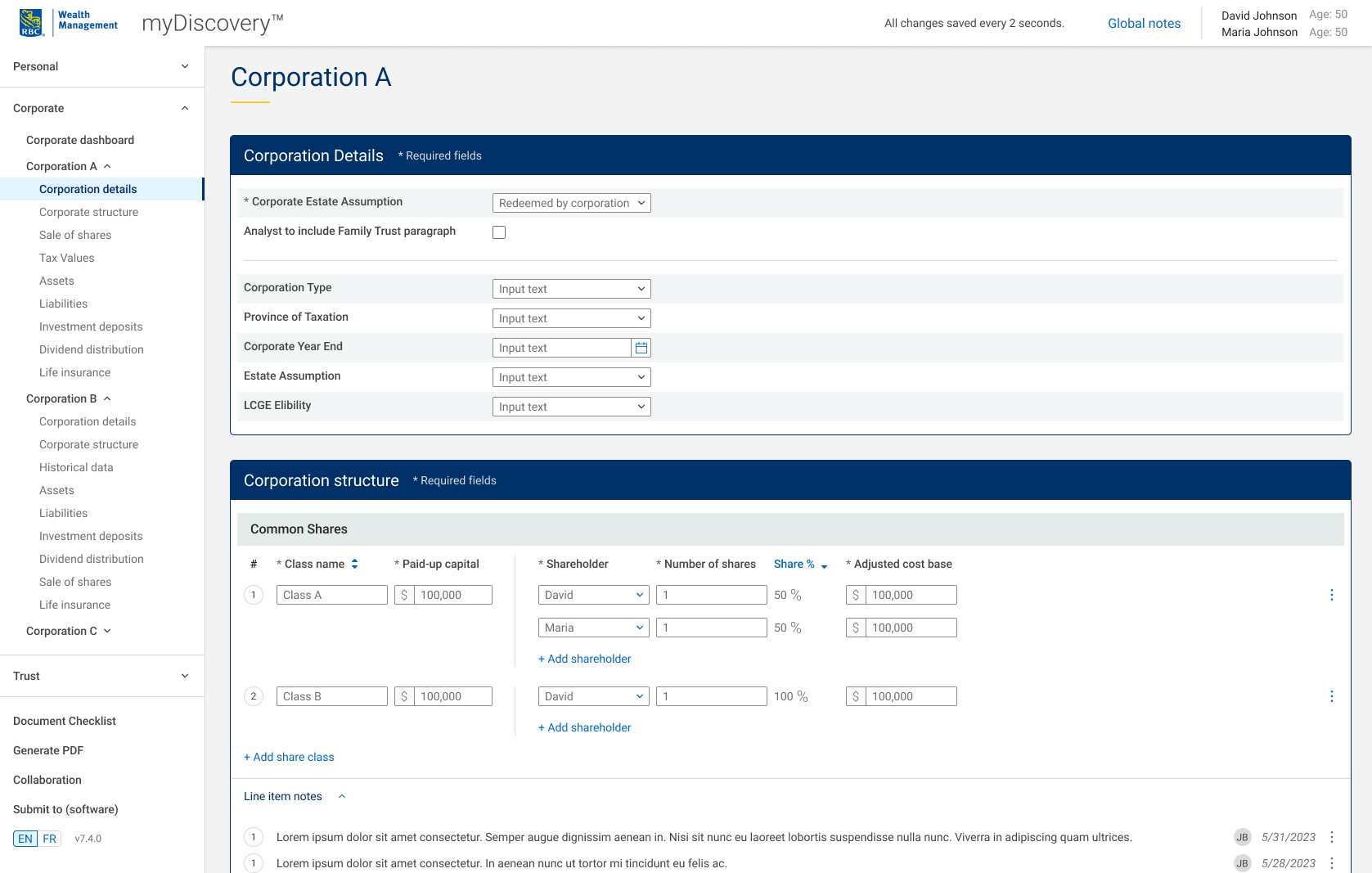Collapse the Corporation A tree
The width and height of the screenshot is (1372, 873).
click(107, 166)
